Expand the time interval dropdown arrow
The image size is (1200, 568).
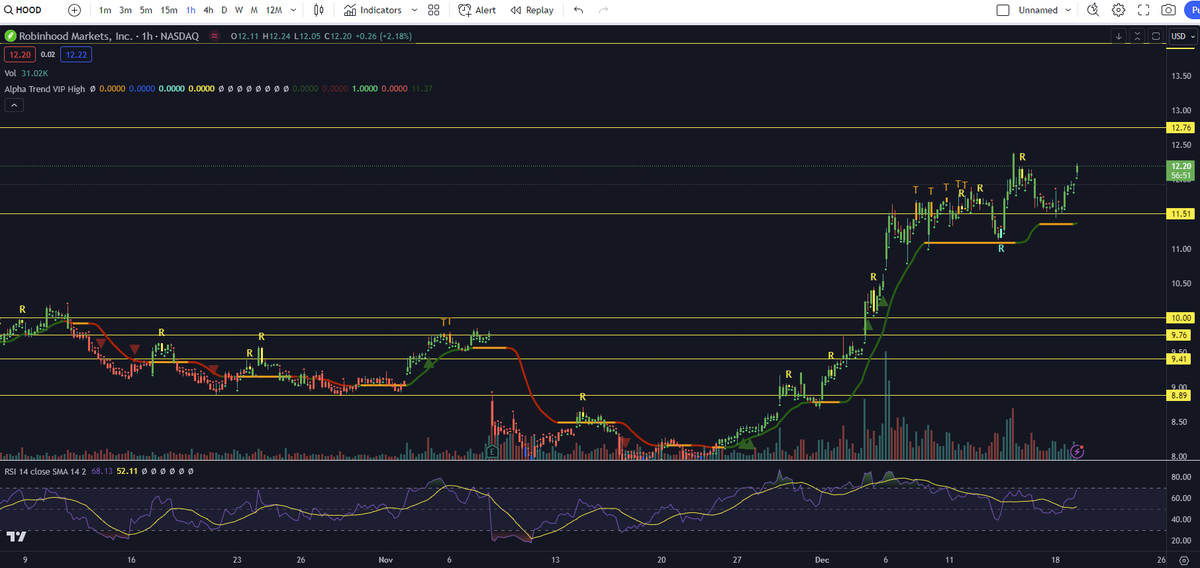[x=292, y=10]
